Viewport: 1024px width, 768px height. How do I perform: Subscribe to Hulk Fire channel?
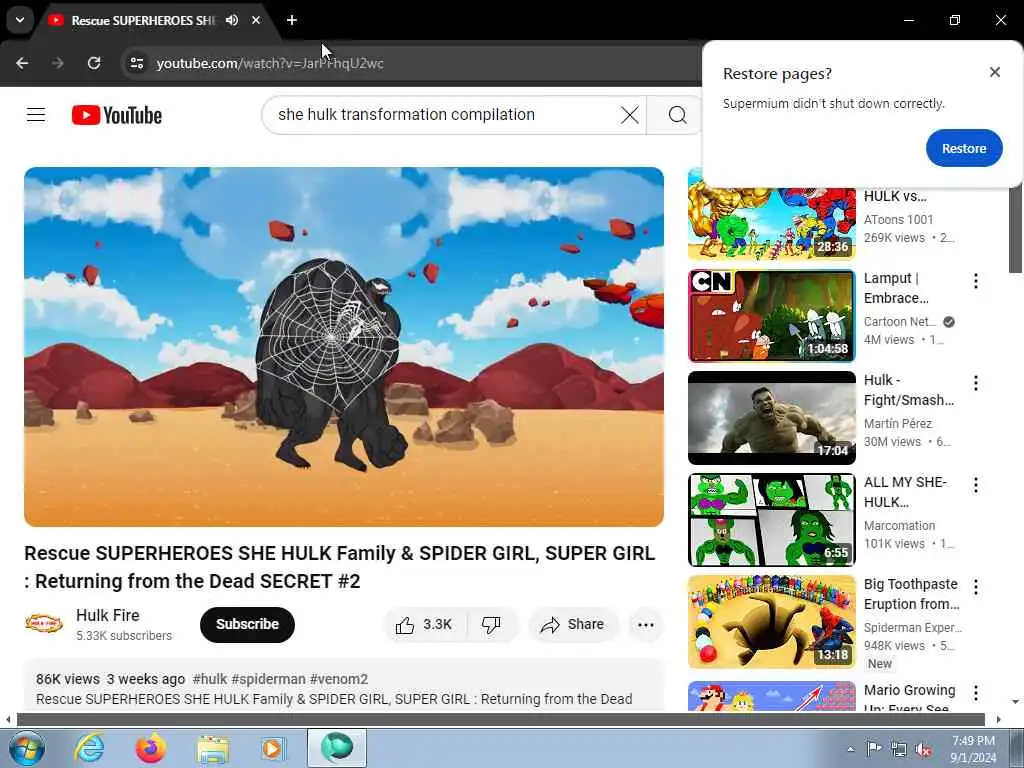248,624
